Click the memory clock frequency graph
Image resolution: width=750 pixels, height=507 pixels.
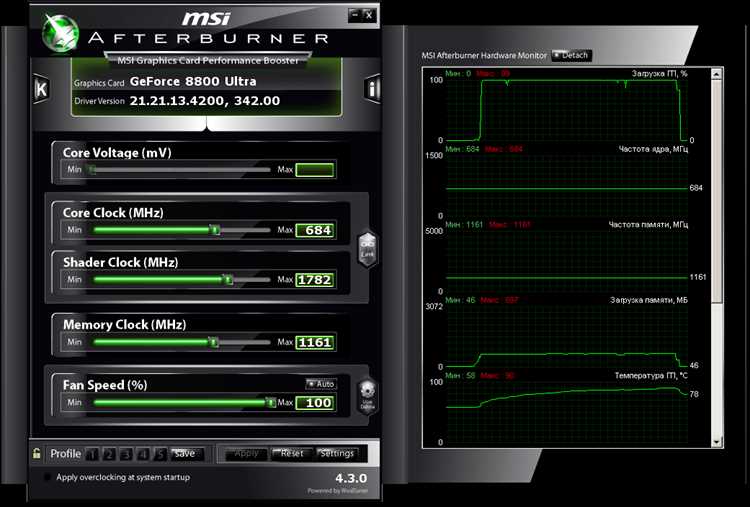pyautogui.click(x=567, y=261)
